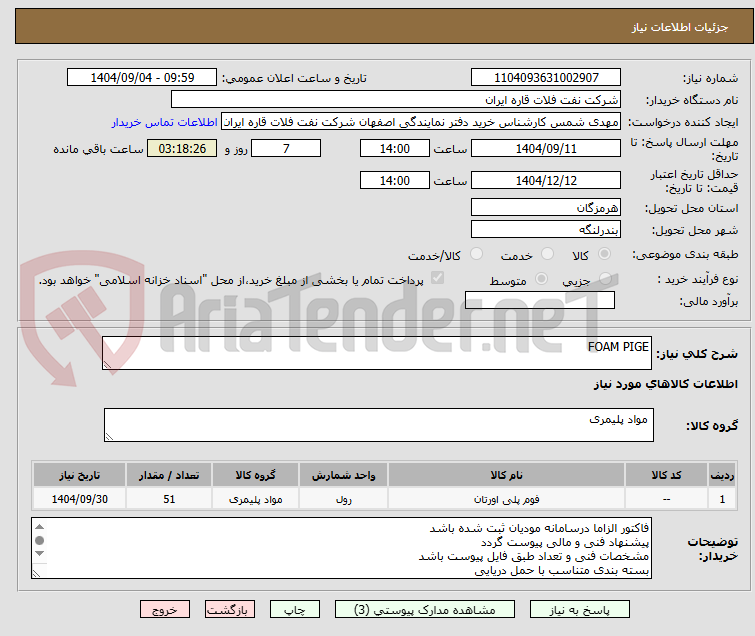Click the تعداد / مقدار column header
The height and width of the screenshot is (636, 755).
coord(169,475)
